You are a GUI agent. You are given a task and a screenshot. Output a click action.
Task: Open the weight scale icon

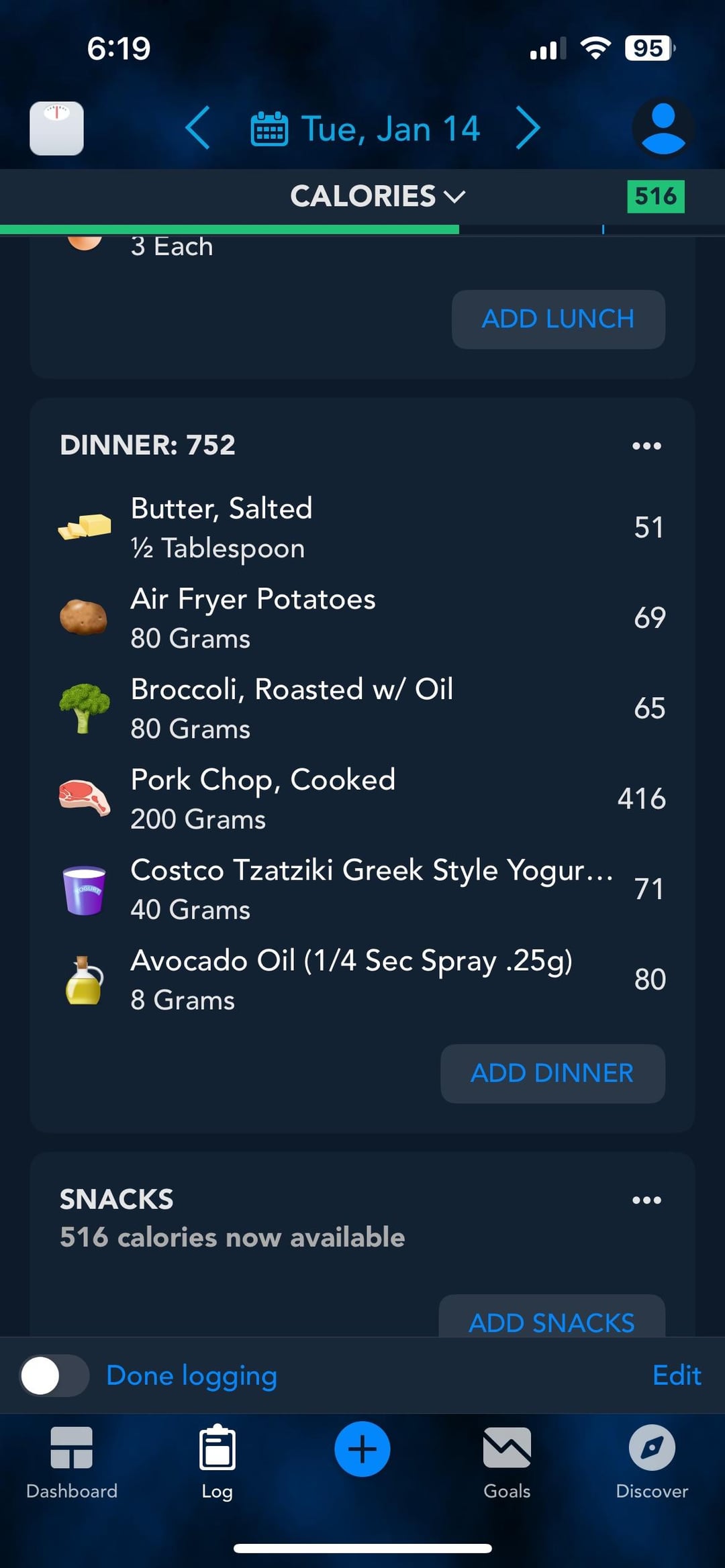[56, 128]
